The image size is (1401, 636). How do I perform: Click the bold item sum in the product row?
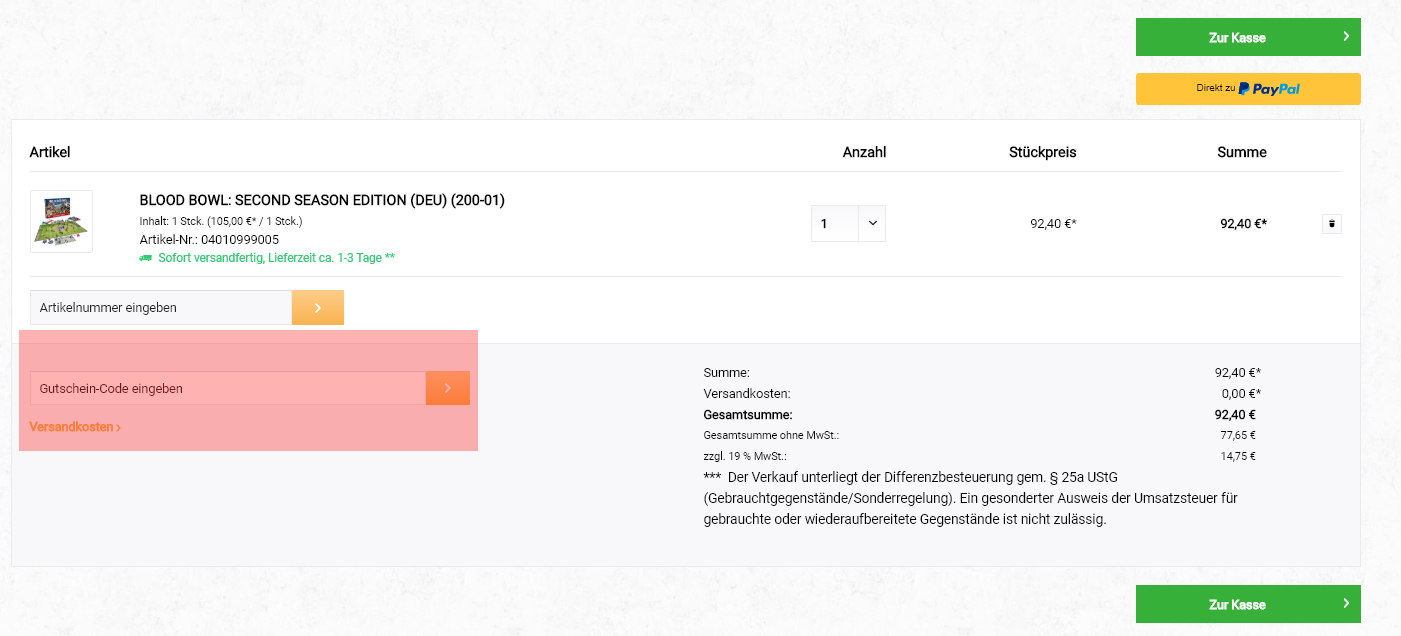point(1243,224)
